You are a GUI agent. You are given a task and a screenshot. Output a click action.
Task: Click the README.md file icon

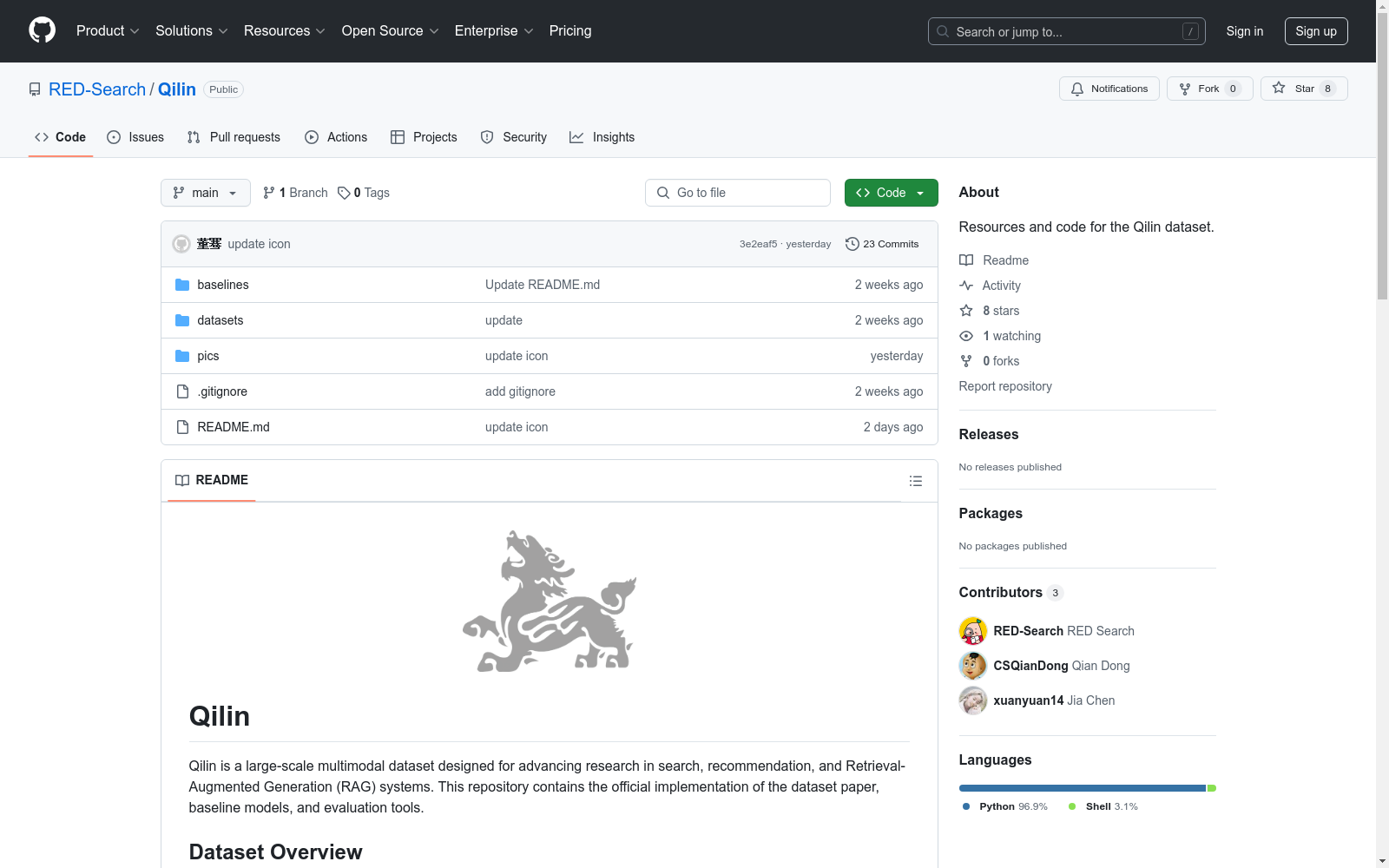(182, 427)
